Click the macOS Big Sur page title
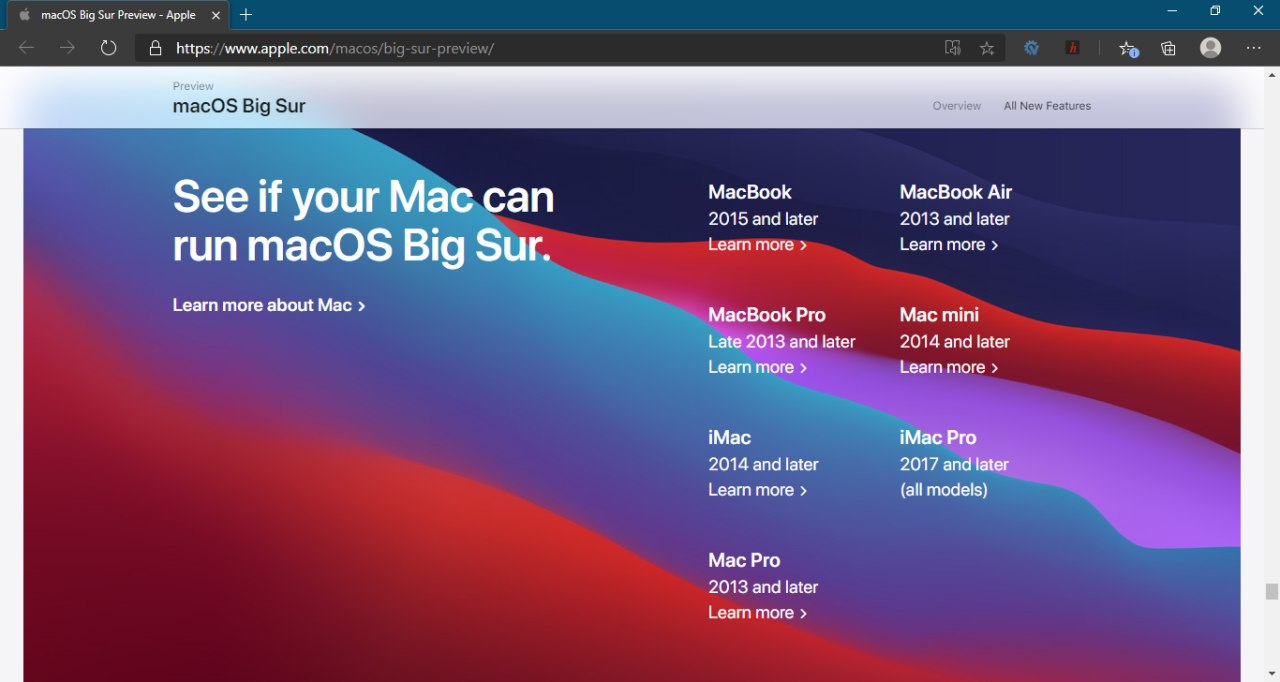 pos(239,106)
